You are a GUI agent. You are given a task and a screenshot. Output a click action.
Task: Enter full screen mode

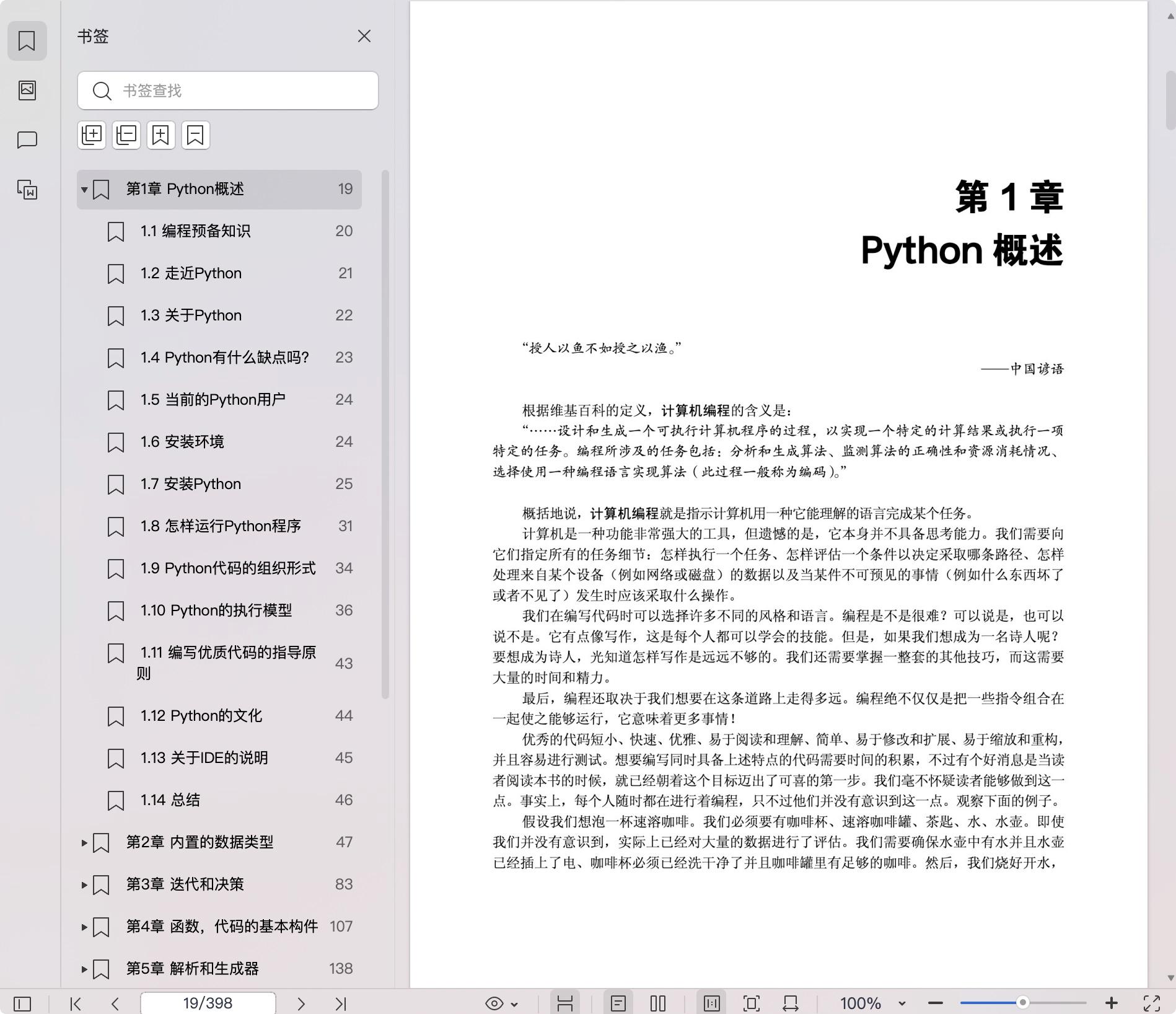[x=1152, y=1003]
